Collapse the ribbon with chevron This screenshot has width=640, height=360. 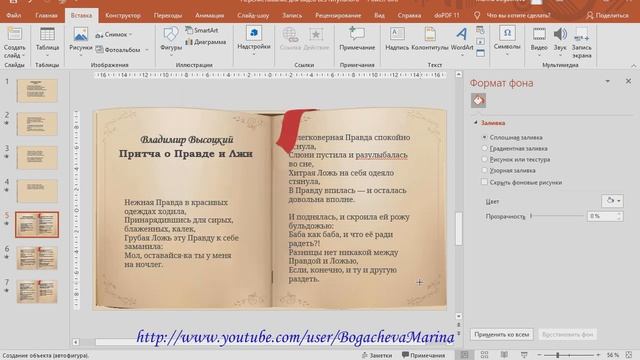click(633, 66)
